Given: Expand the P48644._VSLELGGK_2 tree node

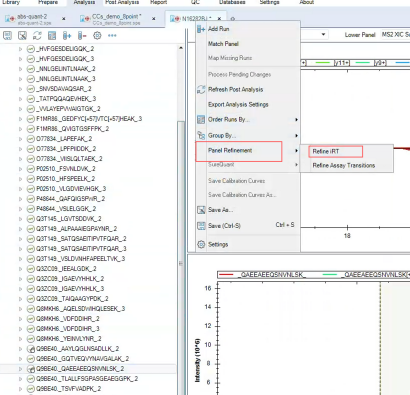Looking at the screenshot, I should click(x=21, y=209).
